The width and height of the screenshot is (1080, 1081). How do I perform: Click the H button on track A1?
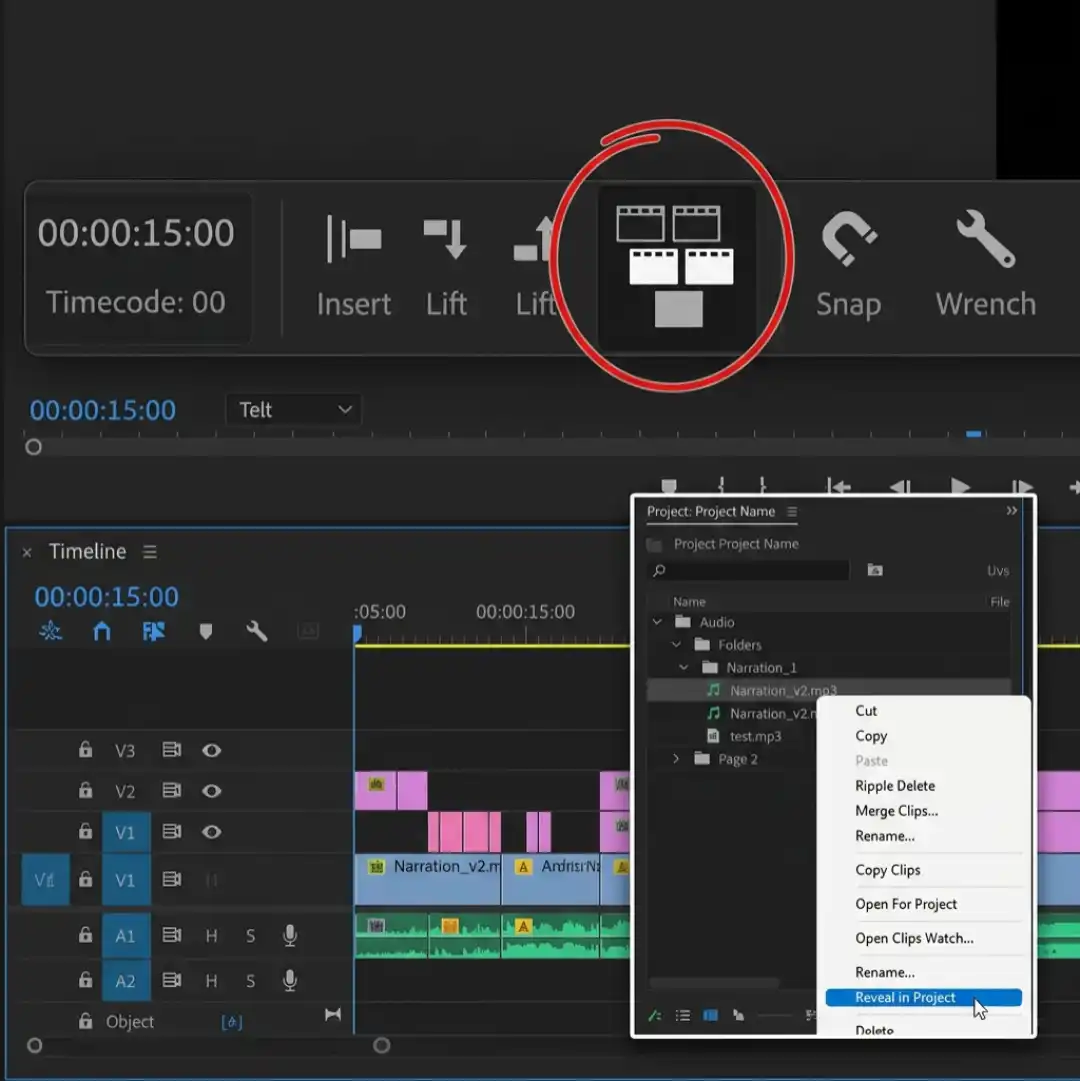212,936
